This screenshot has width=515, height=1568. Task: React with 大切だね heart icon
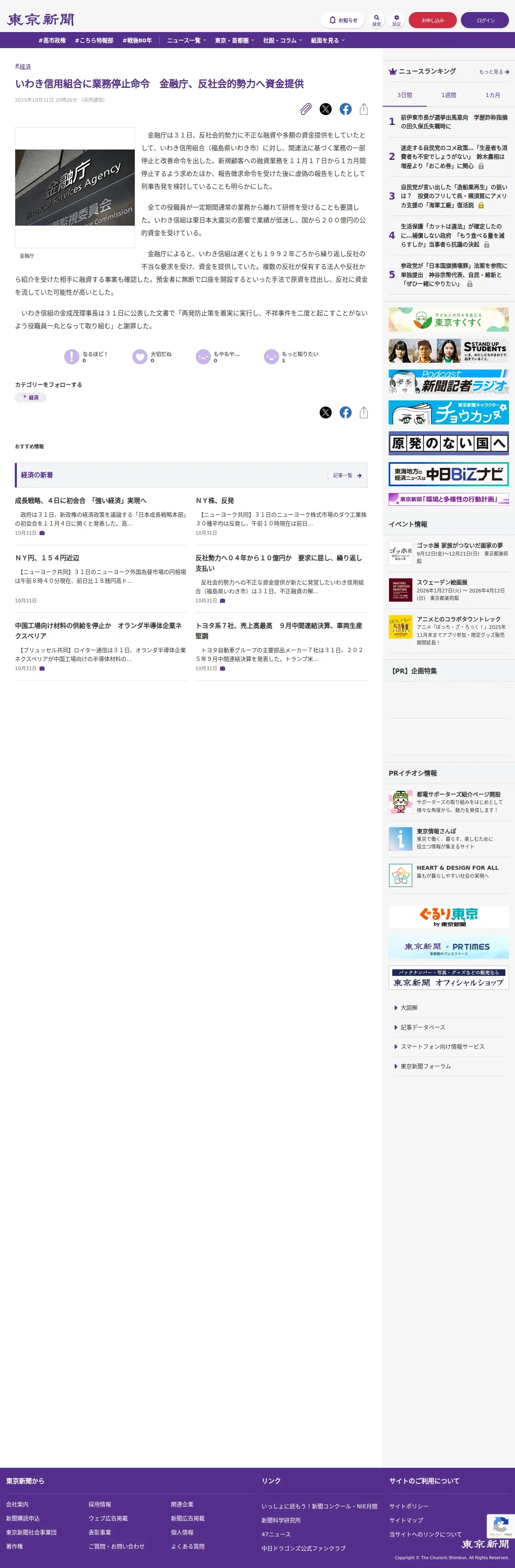pyautogui.click(x=140, y=356)
